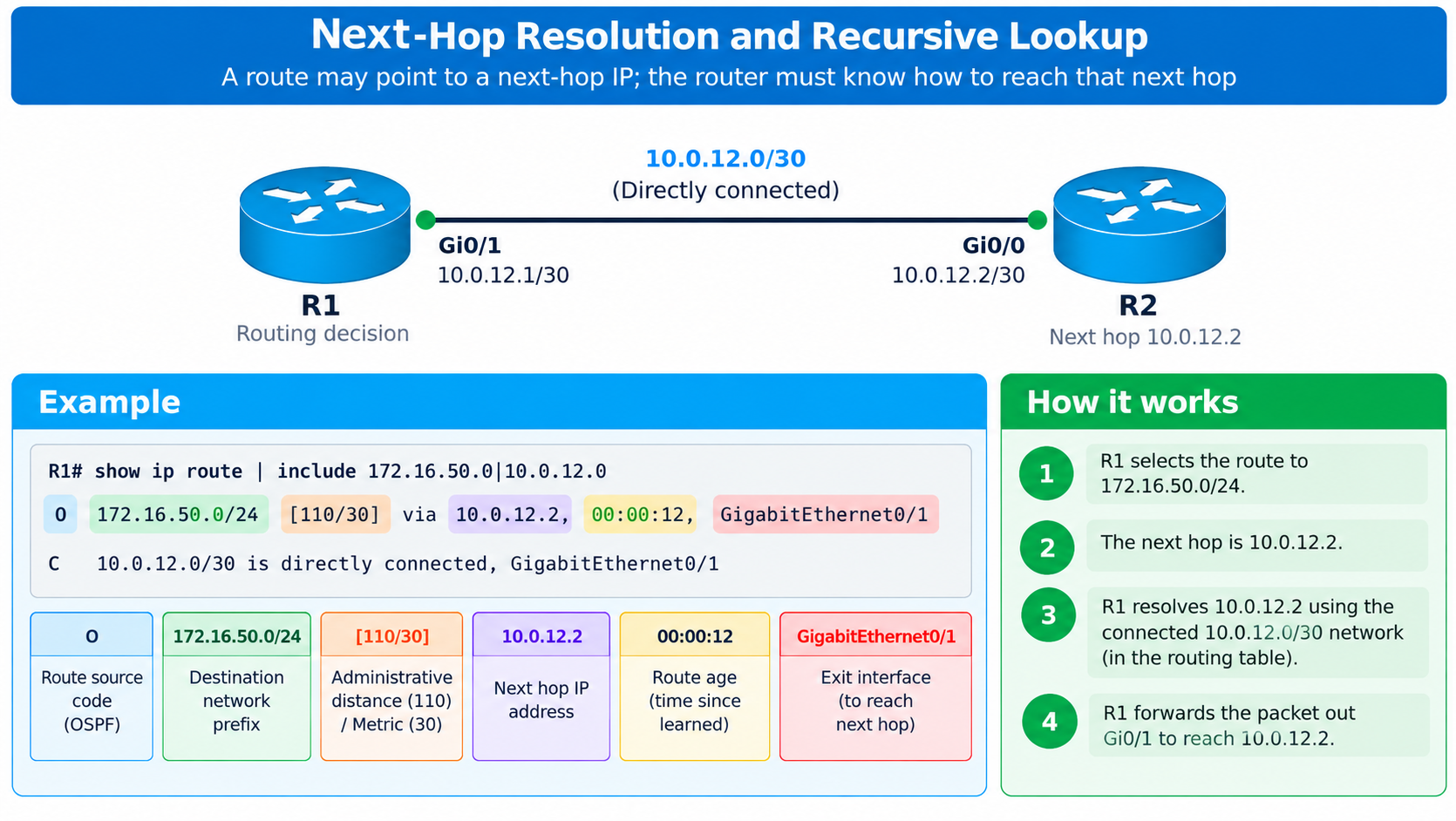
Task: Click the step 1 green circle
Action: point(1046,473)
